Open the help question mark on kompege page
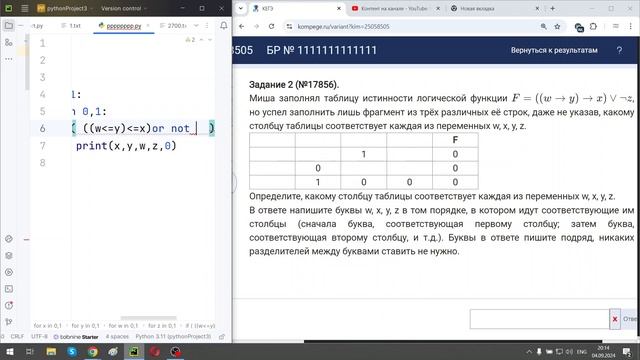Screen dimensions: 640x360 point(619,50)
